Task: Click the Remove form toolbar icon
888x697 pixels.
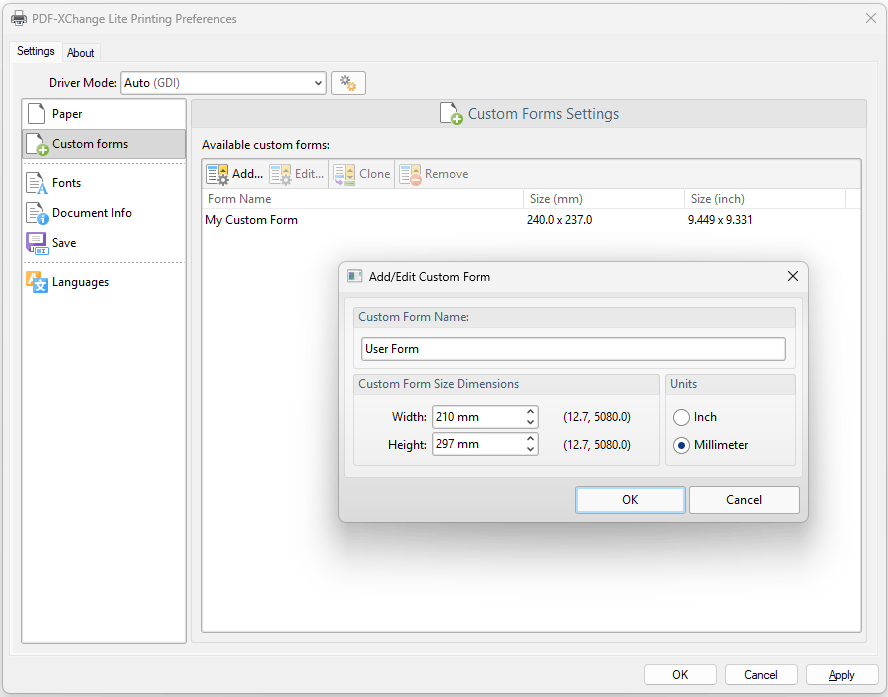Action: coord(410,174)
